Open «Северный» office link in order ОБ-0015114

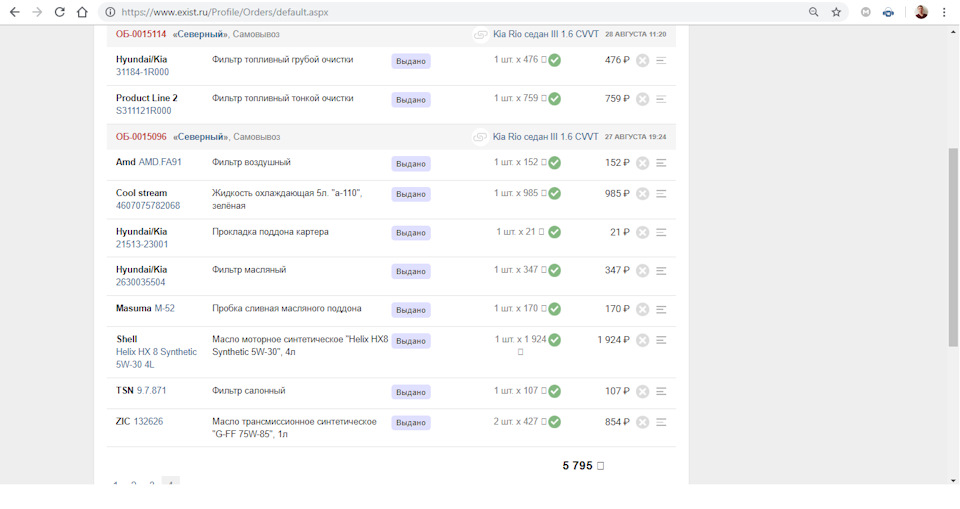(200, 34)
